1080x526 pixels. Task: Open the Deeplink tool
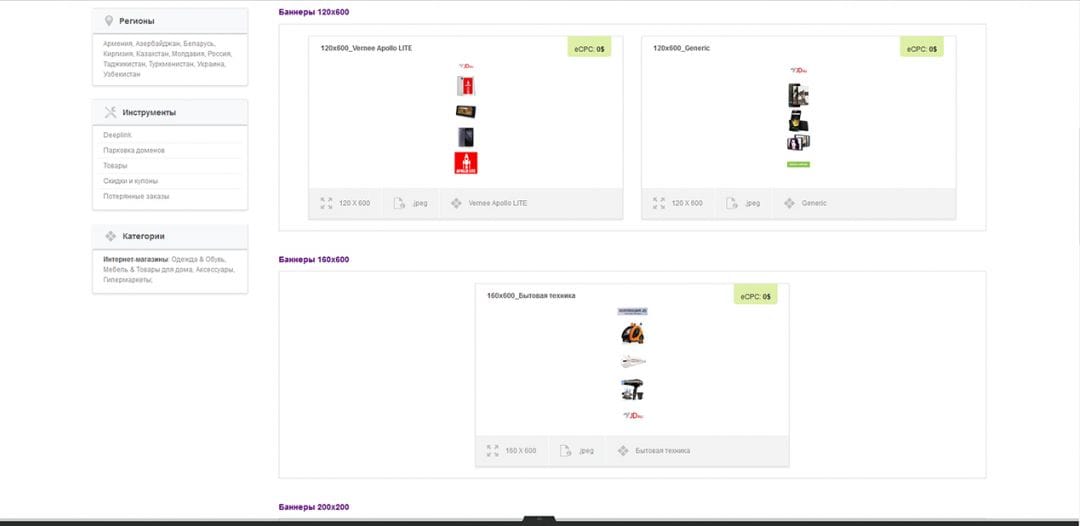coord(117,135)
